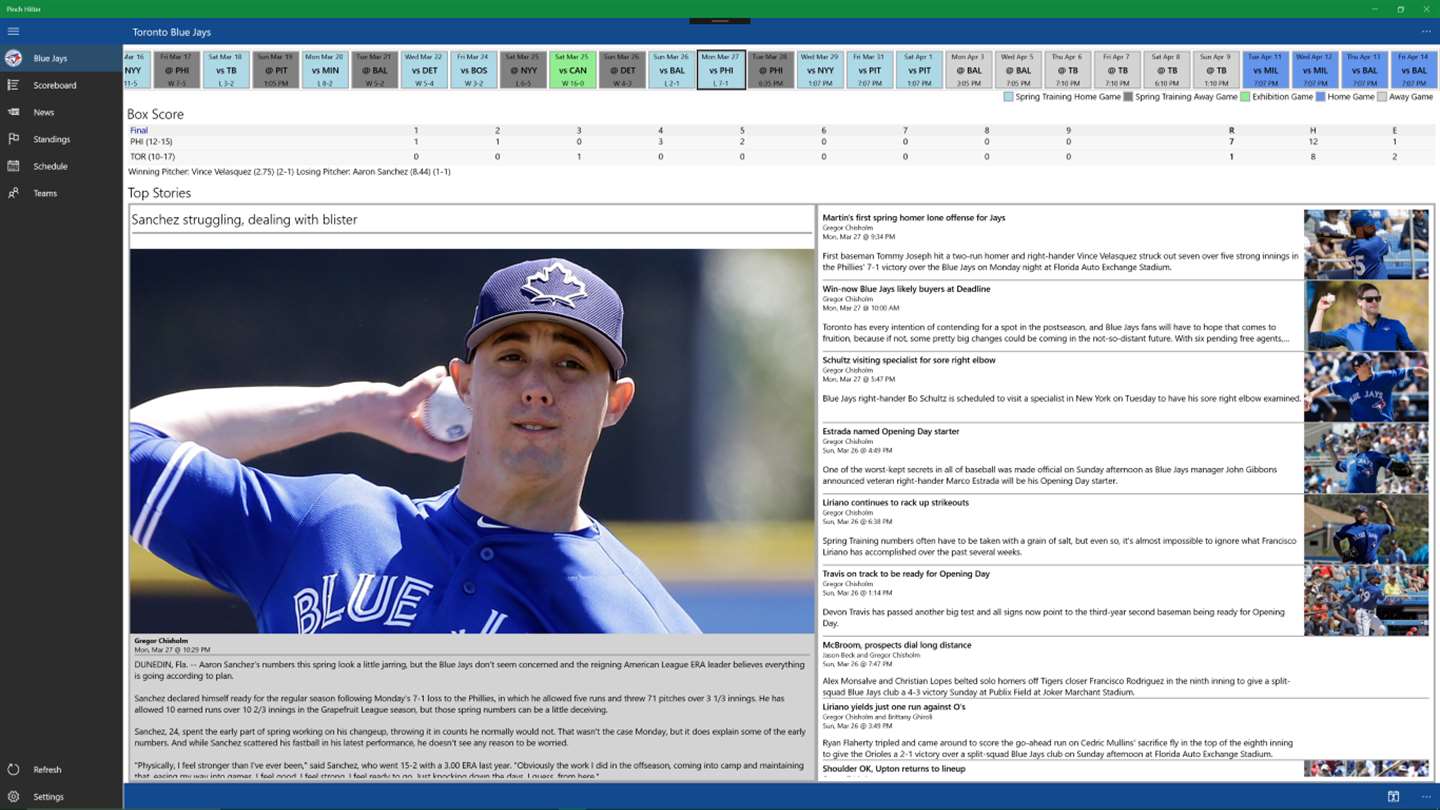This screenshot has height=810, width=1440.
Task: Open 'Estrada named Opening Day starter' story
Action: point(891,431)
